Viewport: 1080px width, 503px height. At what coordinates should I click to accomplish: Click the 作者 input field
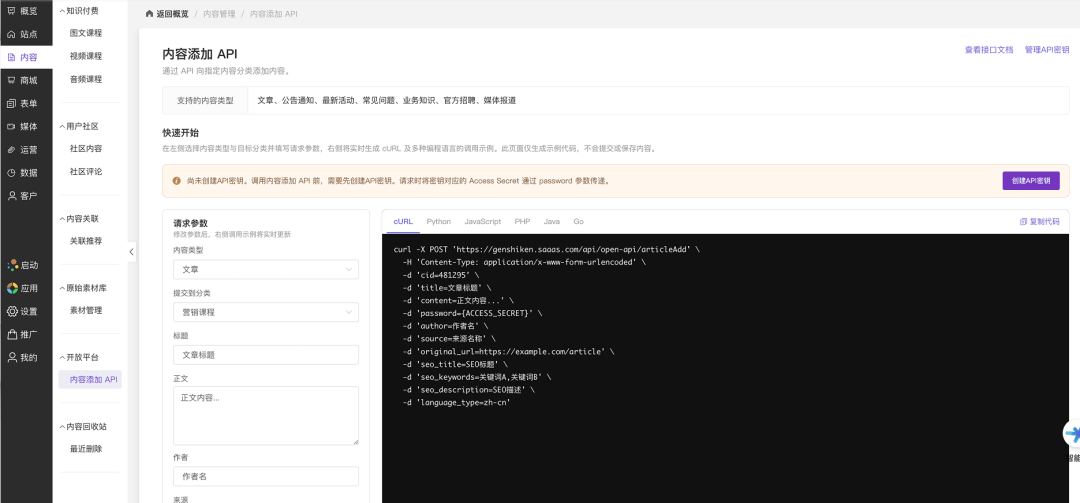click(x=266, y=476)
